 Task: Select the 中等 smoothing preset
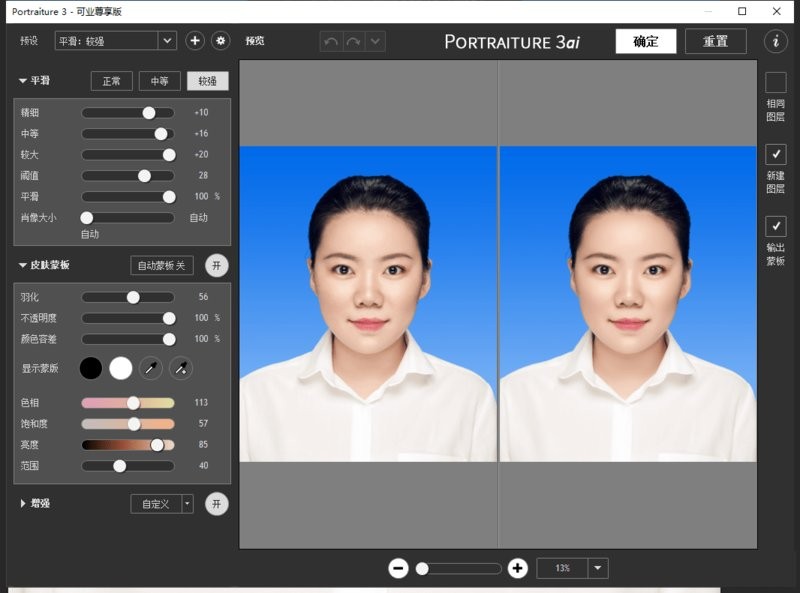(160, 81)
